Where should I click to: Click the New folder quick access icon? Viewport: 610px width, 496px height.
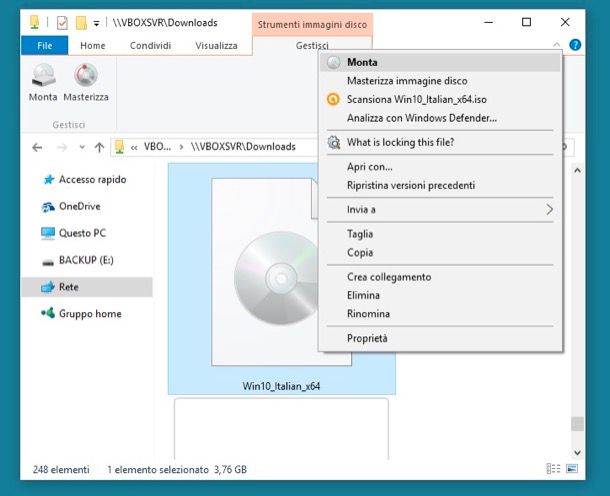tap(81, 23)
